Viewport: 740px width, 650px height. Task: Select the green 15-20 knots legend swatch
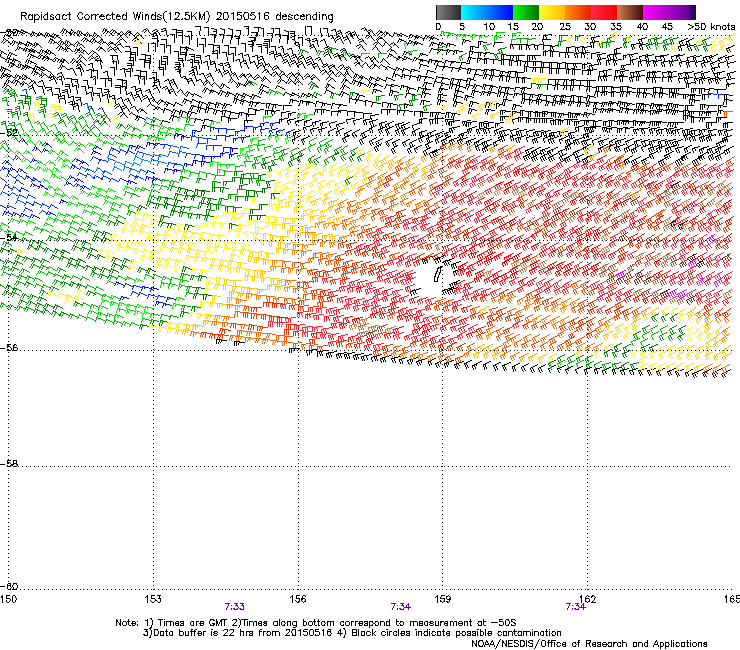pos(526,12)
